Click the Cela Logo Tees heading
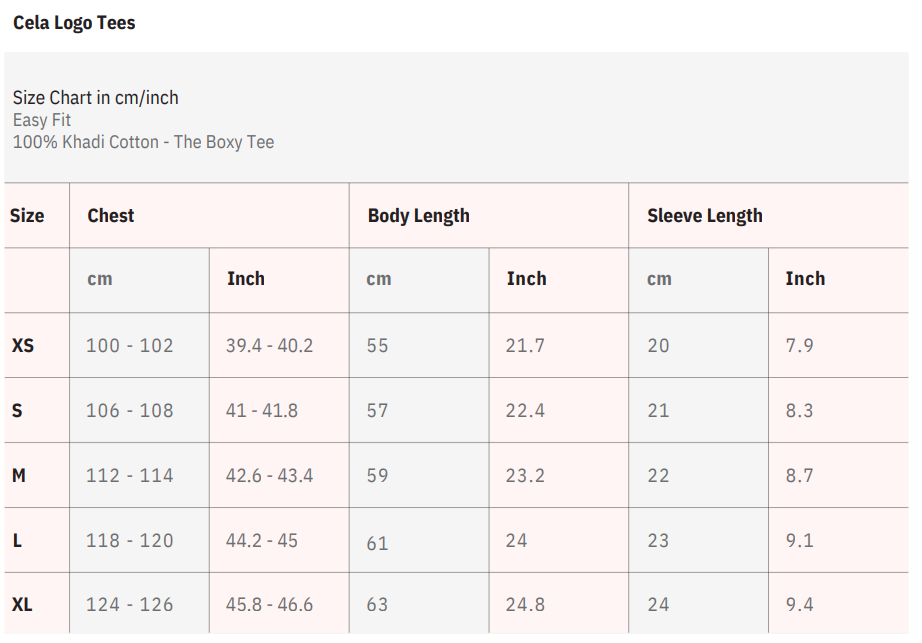 pyautogui.click(x=74, y=23)
